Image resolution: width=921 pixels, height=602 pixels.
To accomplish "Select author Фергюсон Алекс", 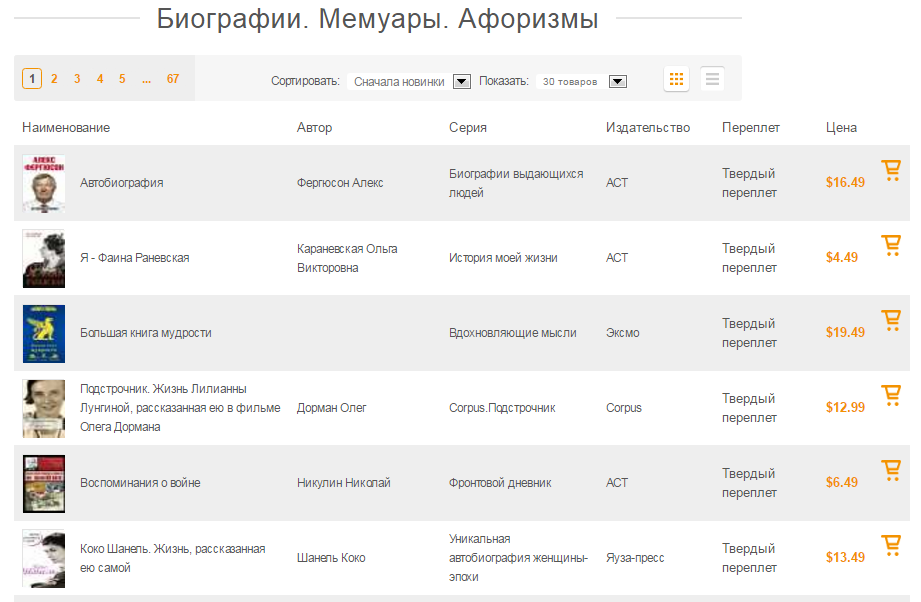I will click(340, 183).
